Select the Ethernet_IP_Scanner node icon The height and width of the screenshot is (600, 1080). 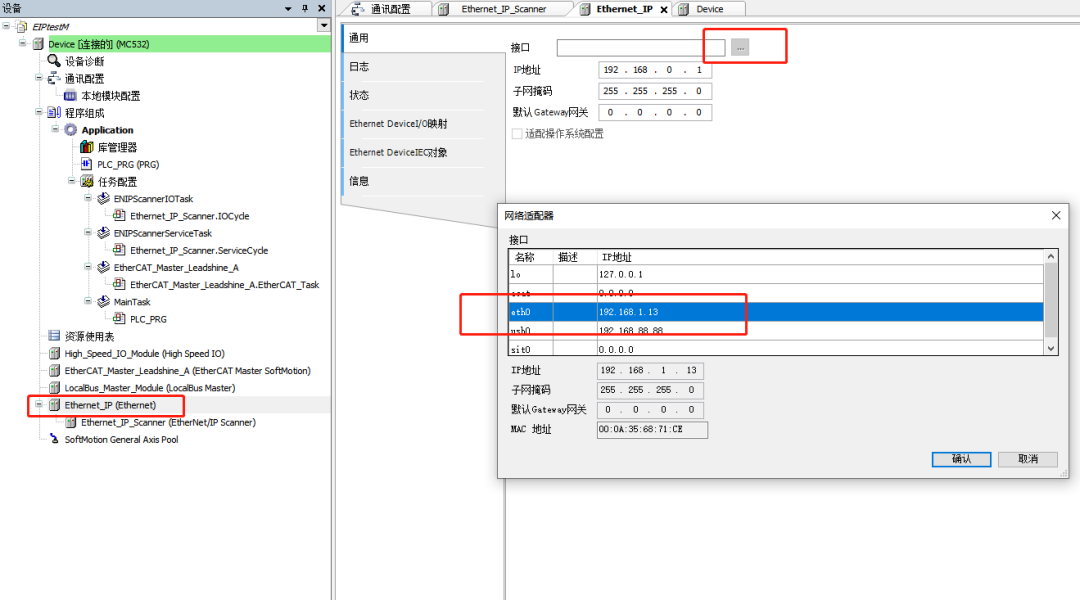[72, 421]
